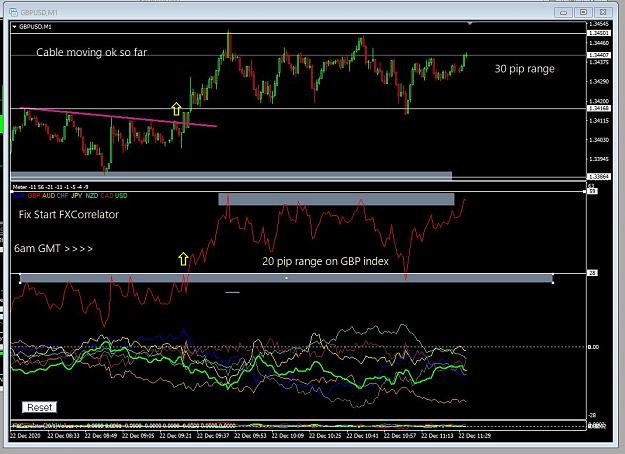
Task: Click the 'Fix Start FXCorrelator' text label
Action: point(69,214)
